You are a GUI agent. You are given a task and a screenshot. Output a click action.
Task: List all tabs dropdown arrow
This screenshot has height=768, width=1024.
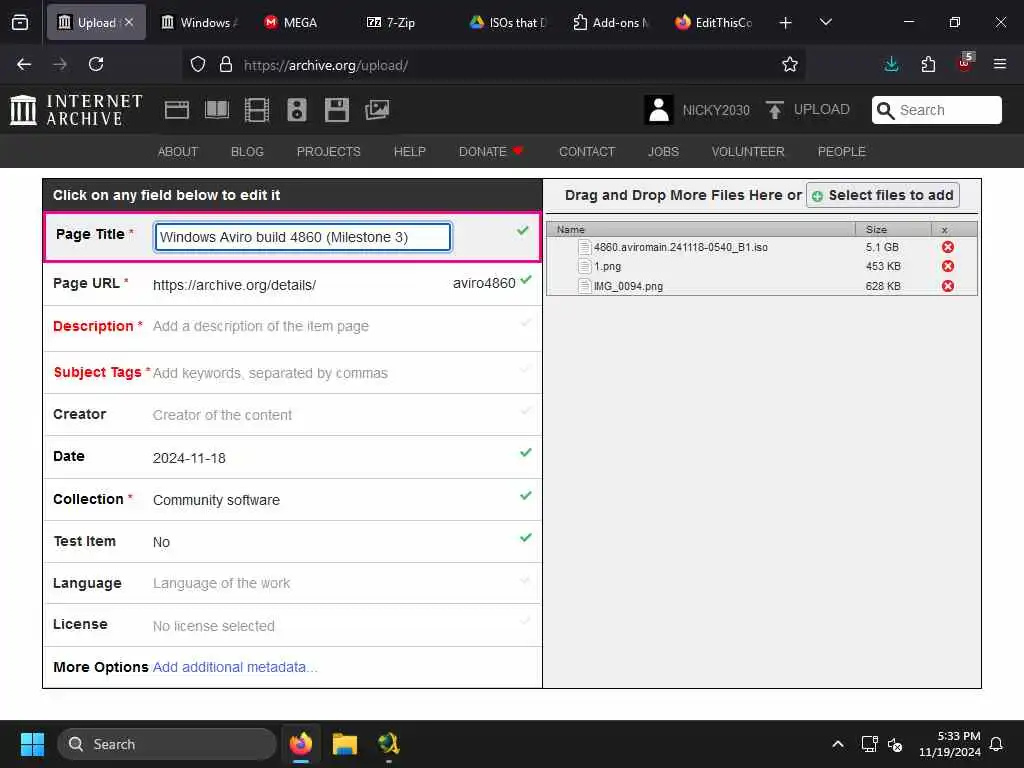click(825, 22)
